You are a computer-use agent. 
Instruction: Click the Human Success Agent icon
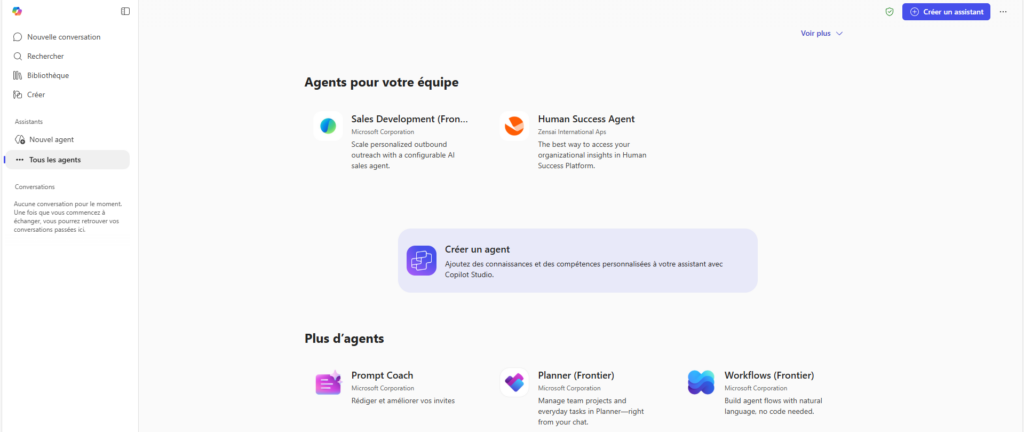tap(514, 126)
